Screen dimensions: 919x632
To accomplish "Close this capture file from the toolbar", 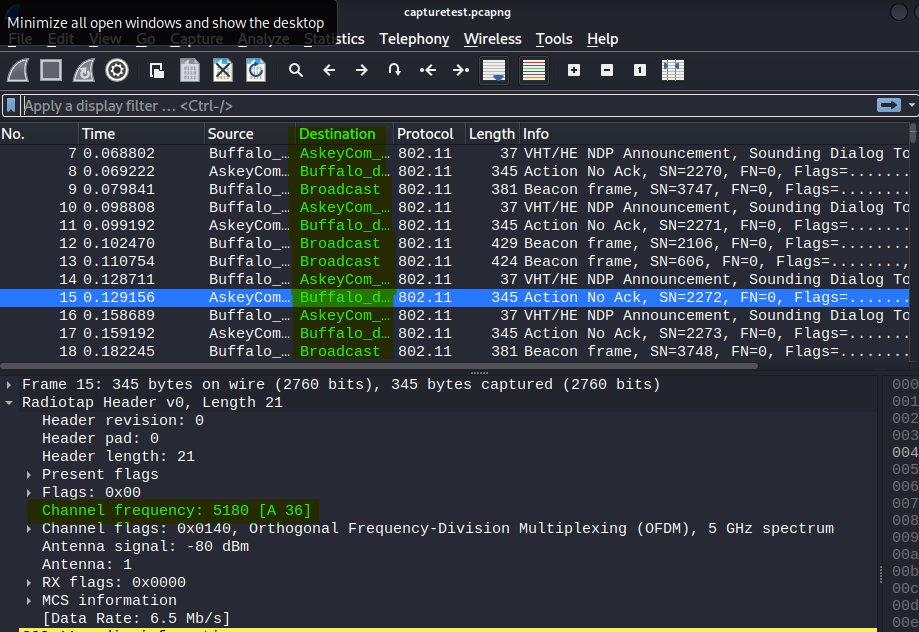I will [223, 70].
